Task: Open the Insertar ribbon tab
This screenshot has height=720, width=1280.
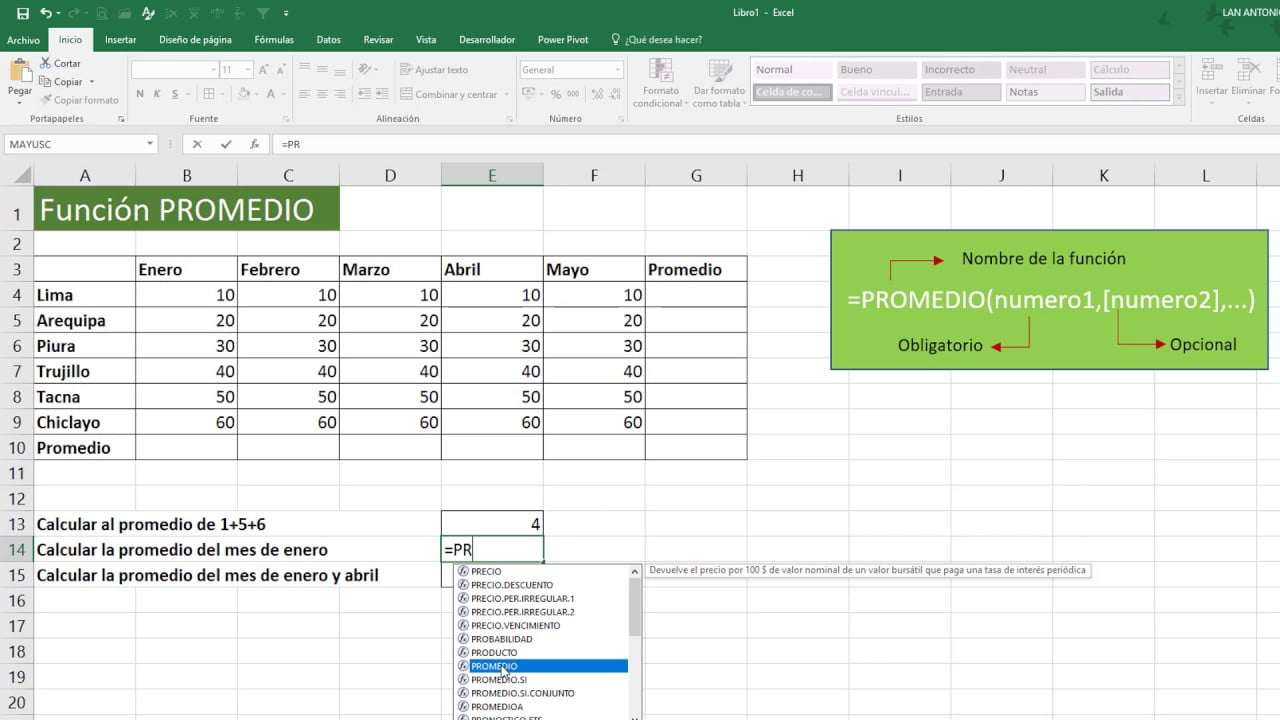Action: [120, 40]
